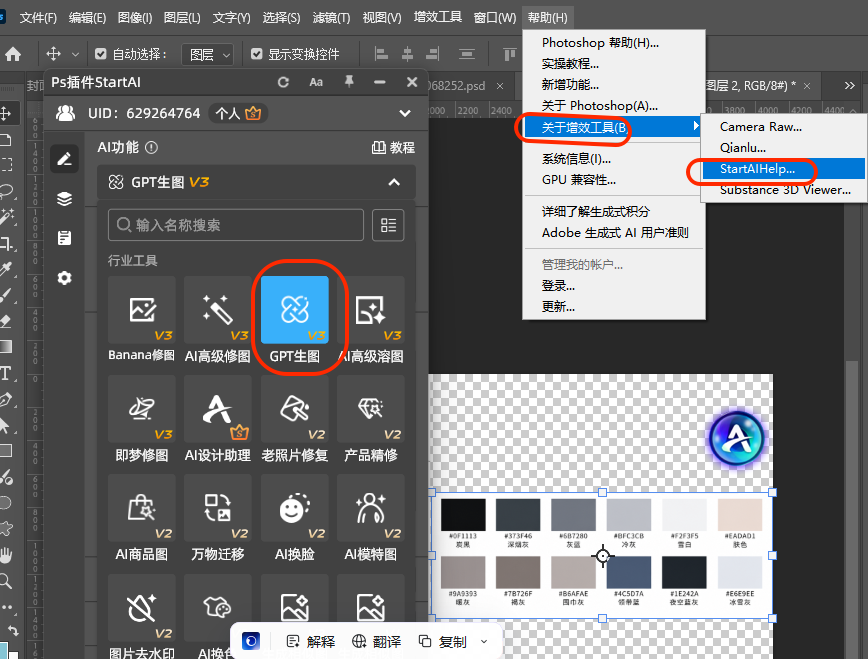This screenshot has height=659, width=868.
Task: Click the Photoshop home icon
Action: pos(13,54)
